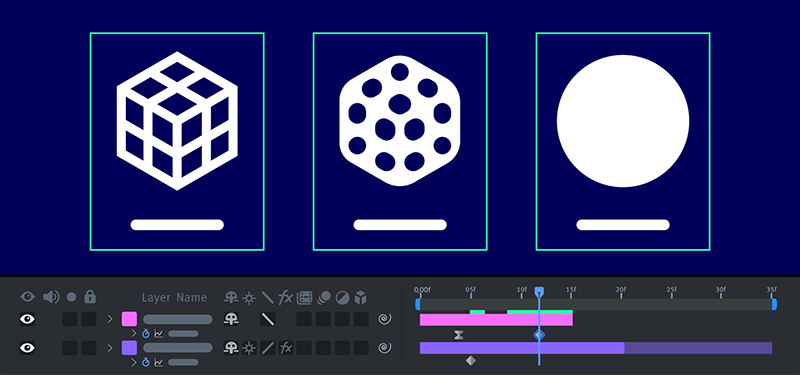Click the quality slash on the pink layer
Screen dimensions: 800x375
tap(267, 319)
